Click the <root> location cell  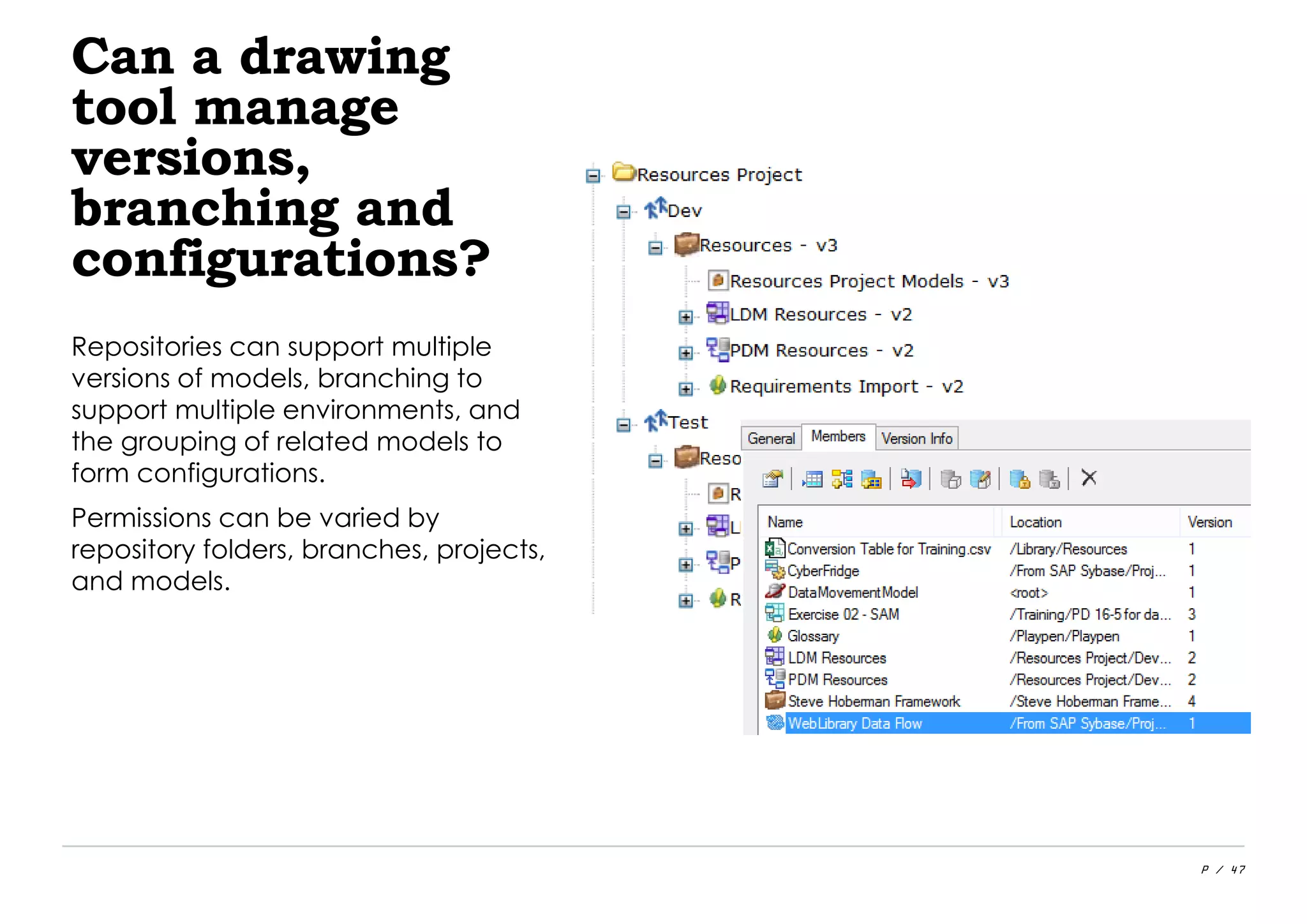click(x=1029, y=593)
